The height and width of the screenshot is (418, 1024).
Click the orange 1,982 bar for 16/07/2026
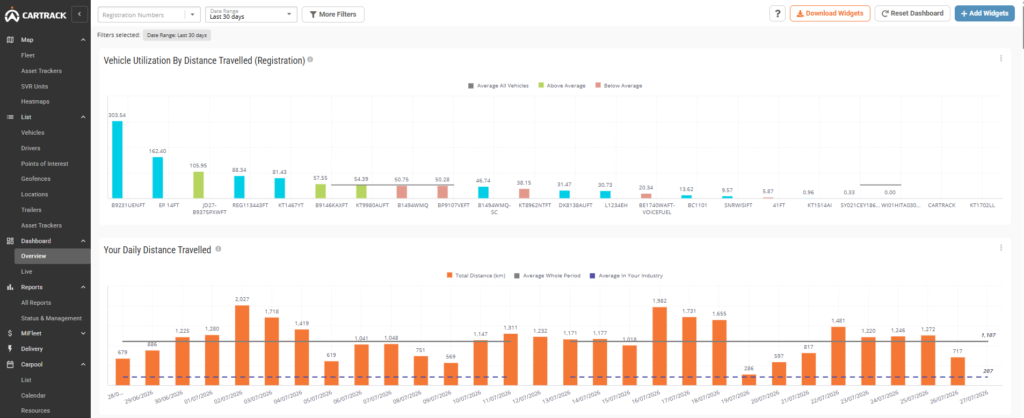click(660, 346)
